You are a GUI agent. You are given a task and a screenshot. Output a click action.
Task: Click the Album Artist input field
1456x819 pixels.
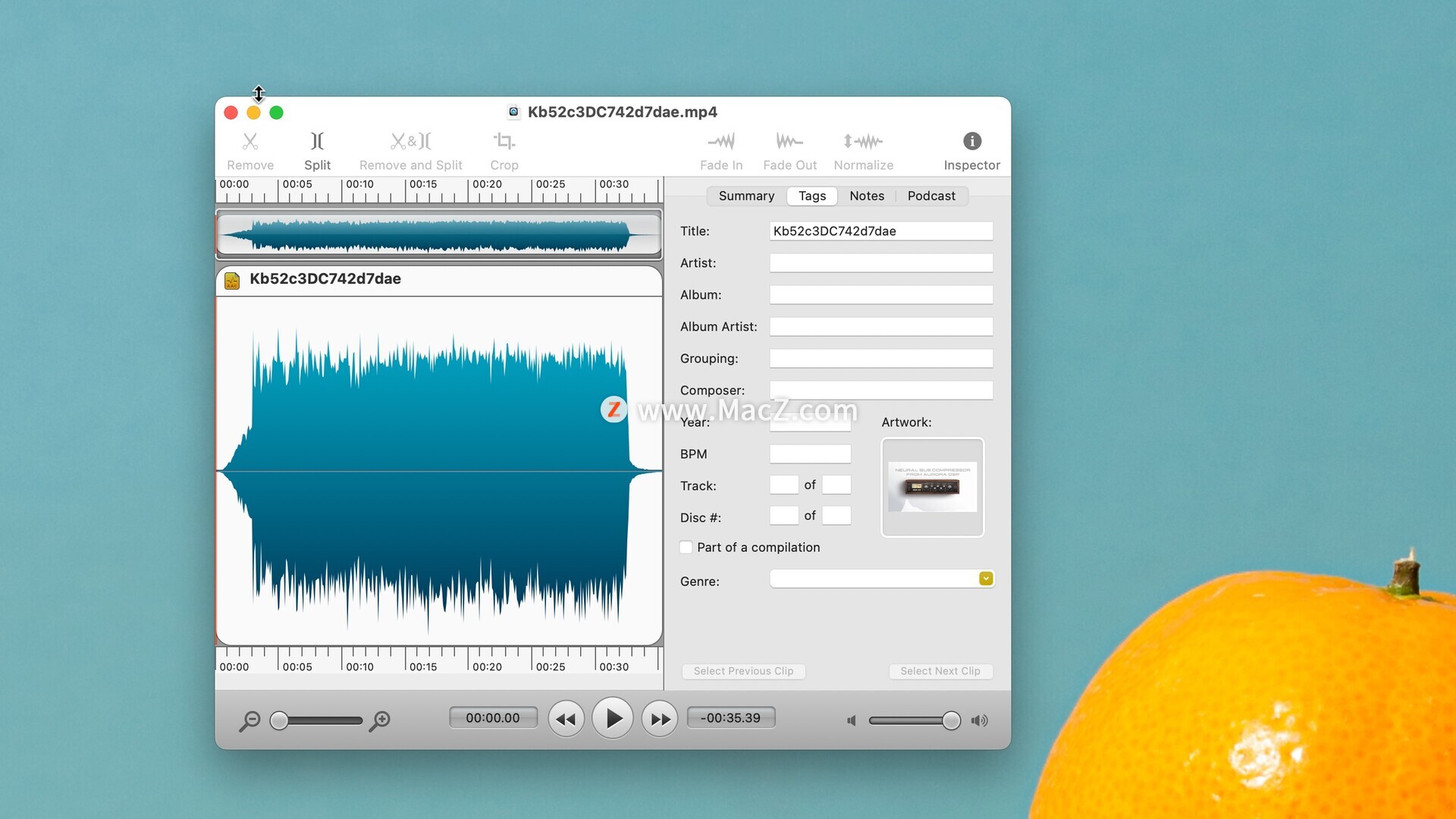881,327
